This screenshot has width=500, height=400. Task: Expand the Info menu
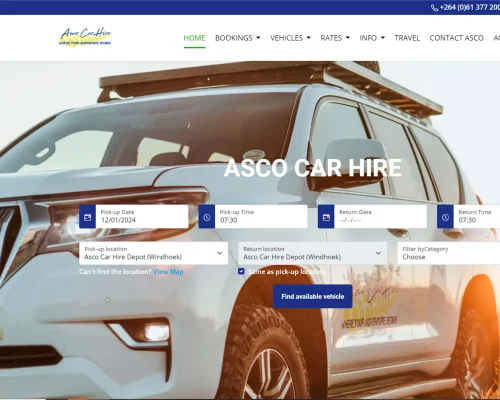point(372,38)
